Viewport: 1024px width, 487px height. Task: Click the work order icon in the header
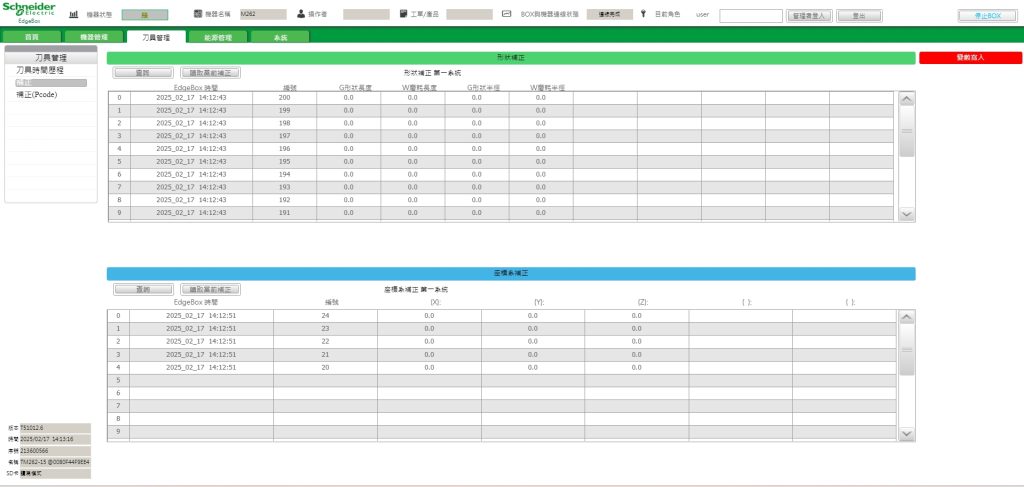click(404, 14)
